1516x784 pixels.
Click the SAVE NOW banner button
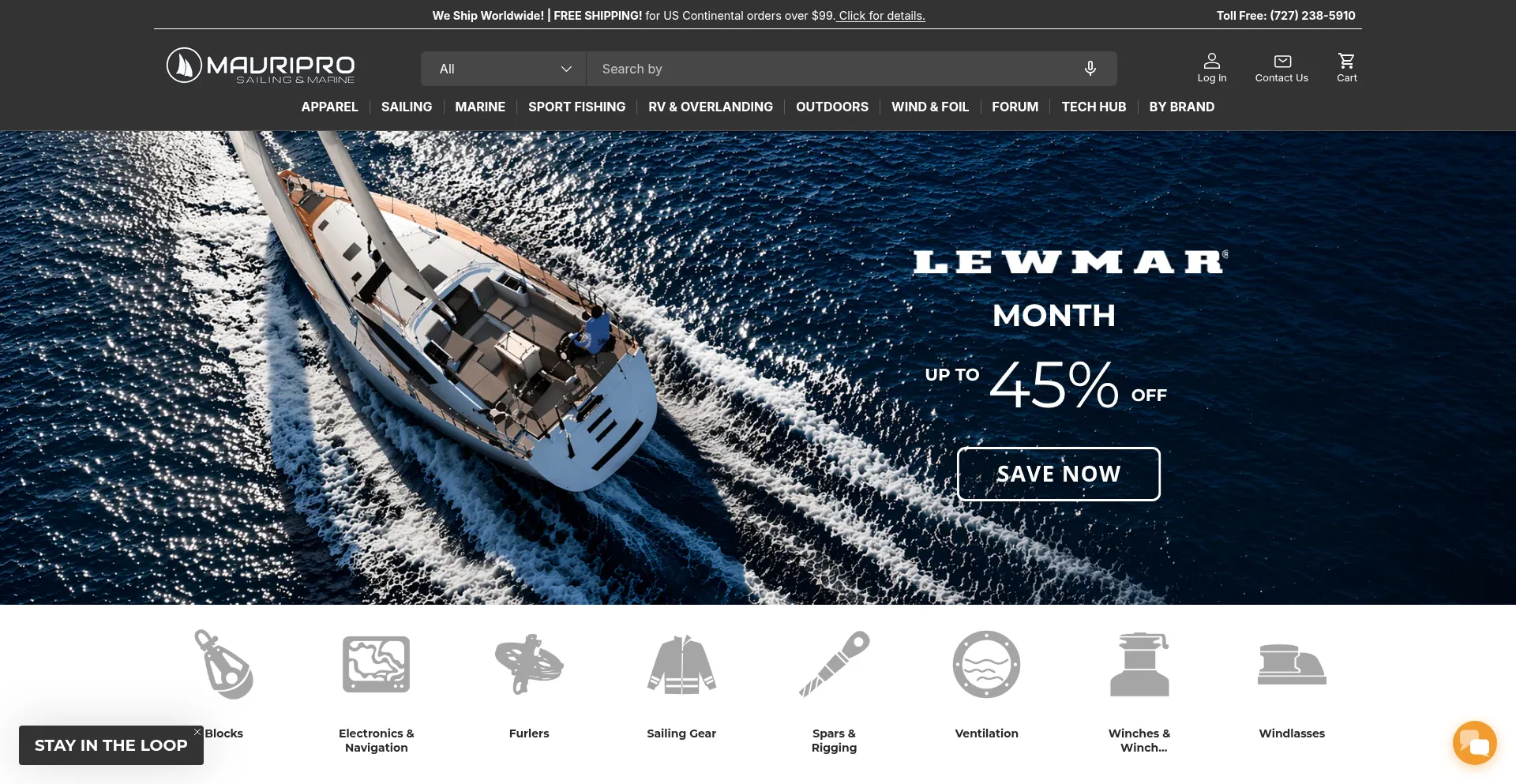(1059, 474)
